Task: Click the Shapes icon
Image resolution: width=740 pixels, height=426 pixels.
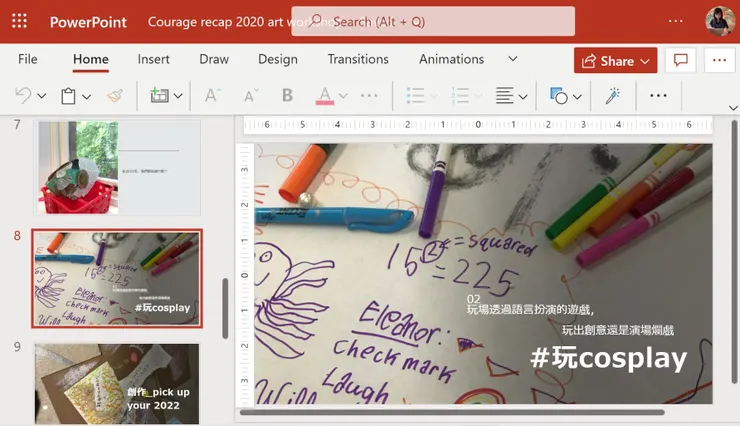Action: click(x=559, y=96)
